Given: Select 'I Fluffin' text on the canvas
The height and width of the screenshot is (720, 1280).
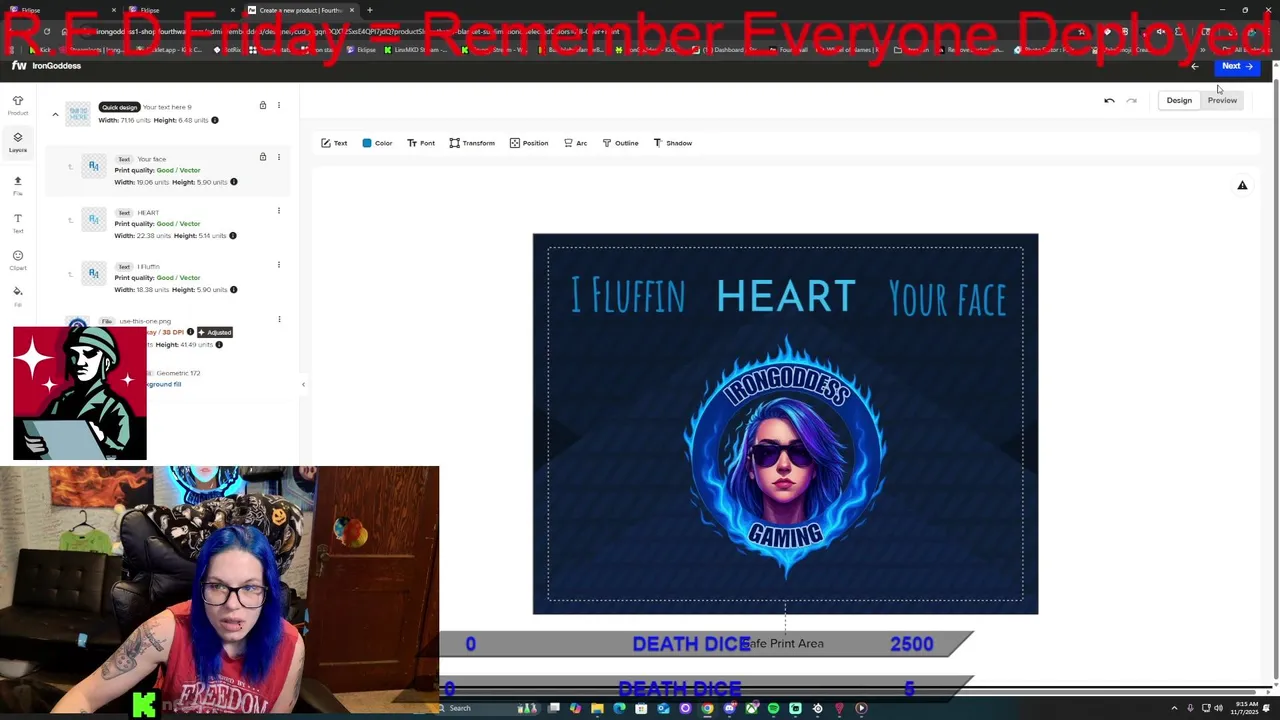Looking at the screenshot, I should pyautogui.click(x=628, y=297).
